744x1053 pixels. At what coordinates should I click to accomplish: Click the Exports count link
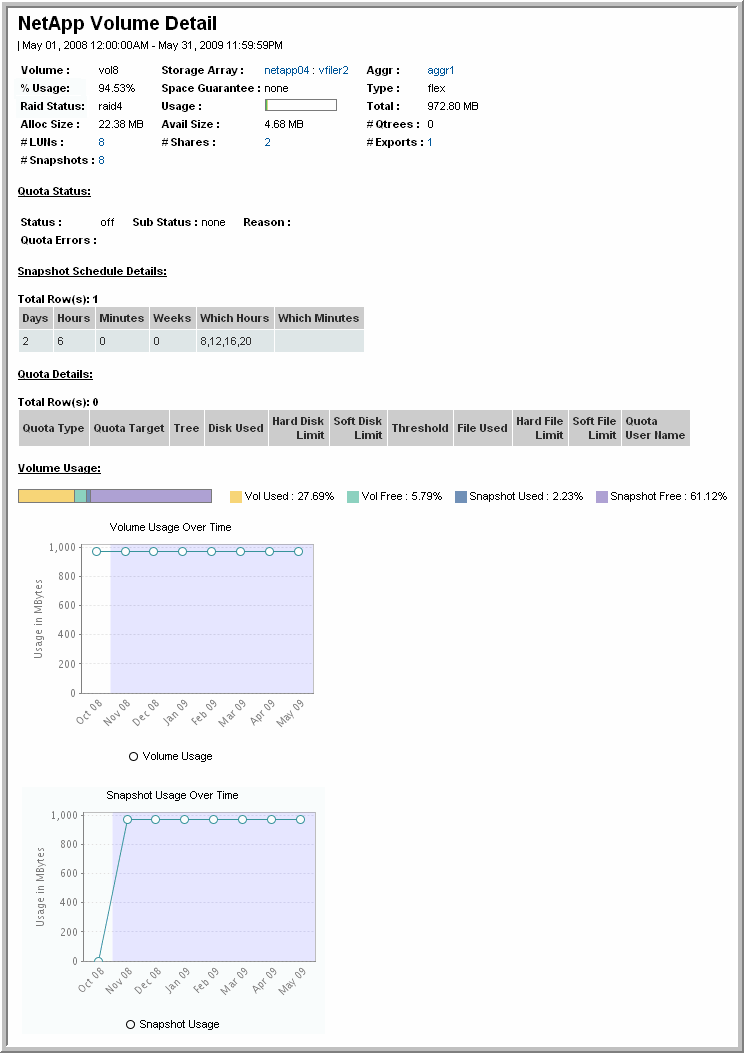click(430, 142)
